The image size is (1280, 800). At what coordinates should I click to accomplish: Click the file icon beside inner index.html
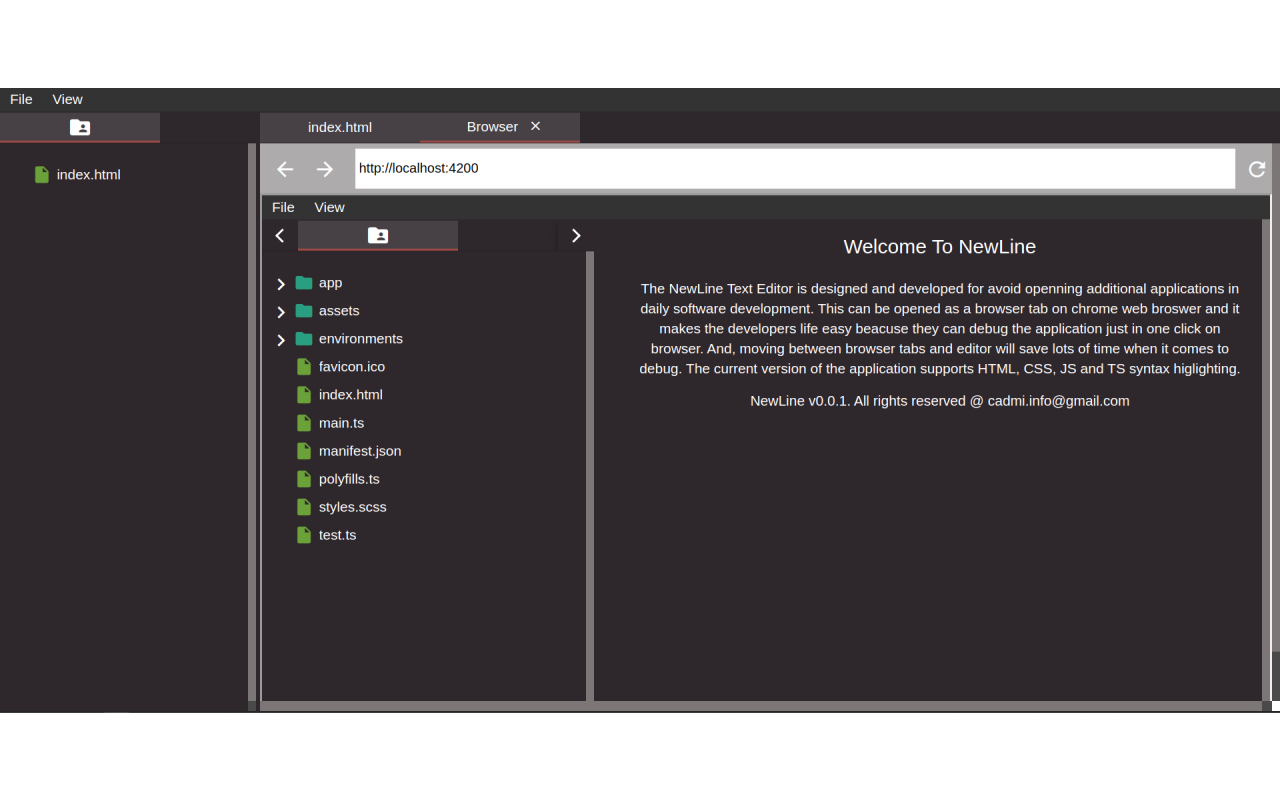coord(304,395)
